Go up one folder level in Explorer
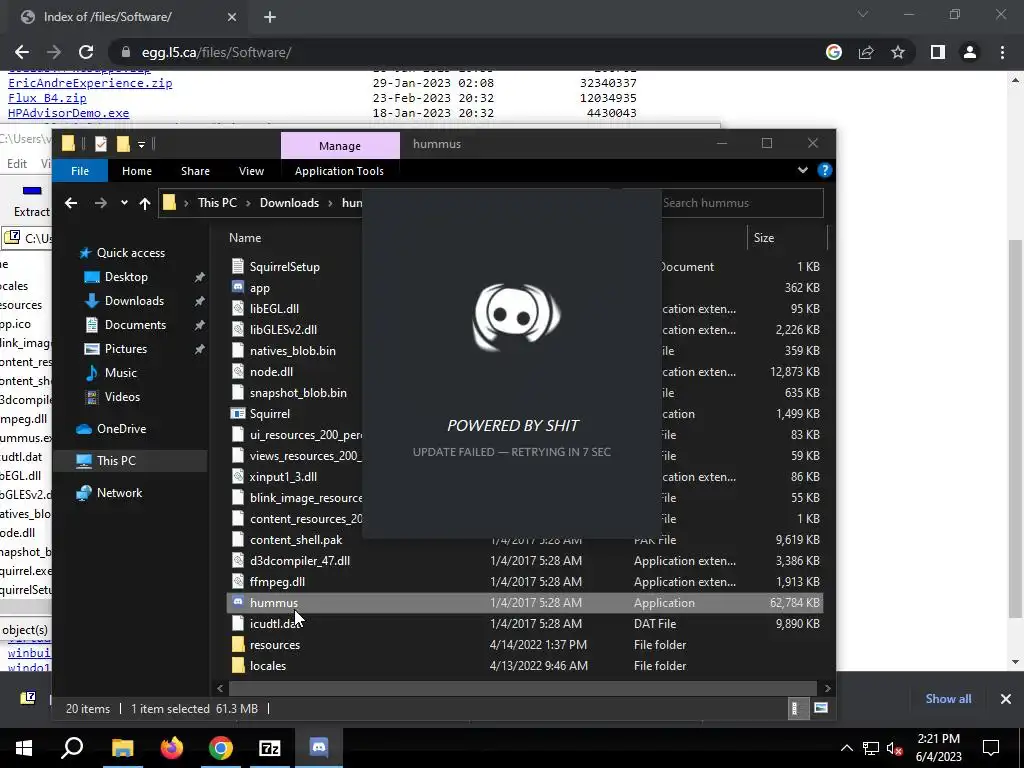 [145, 203]
